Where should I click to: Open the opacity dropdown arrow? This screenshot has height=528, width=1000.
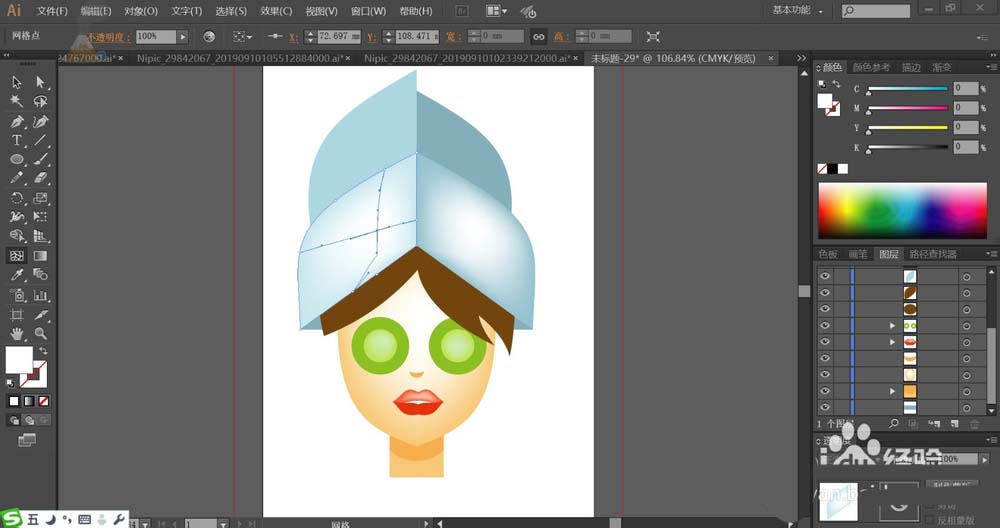pyautogui.click(x=182, y=36)
